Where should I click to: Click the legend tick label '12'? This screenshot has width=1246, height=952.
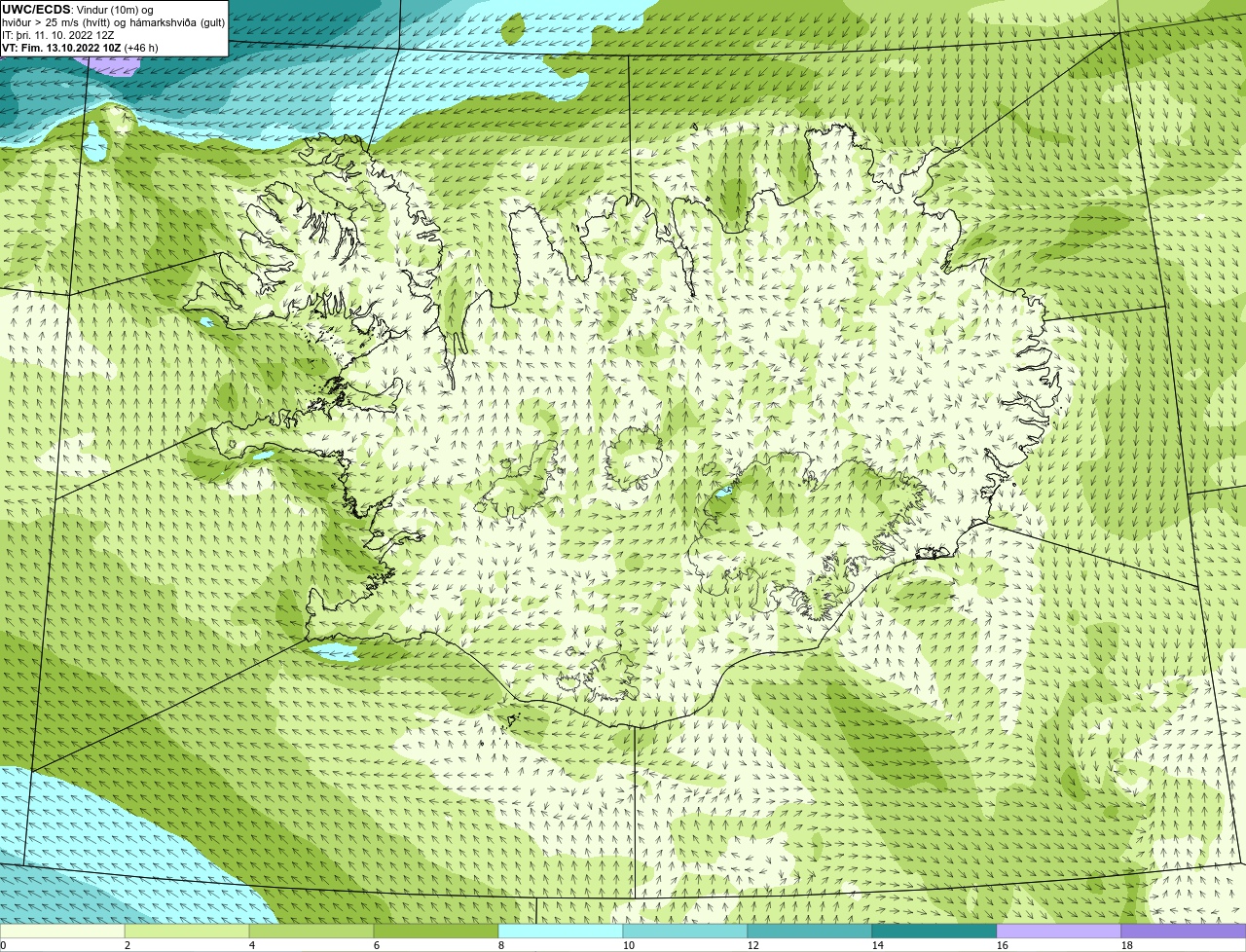coord(753,945)
